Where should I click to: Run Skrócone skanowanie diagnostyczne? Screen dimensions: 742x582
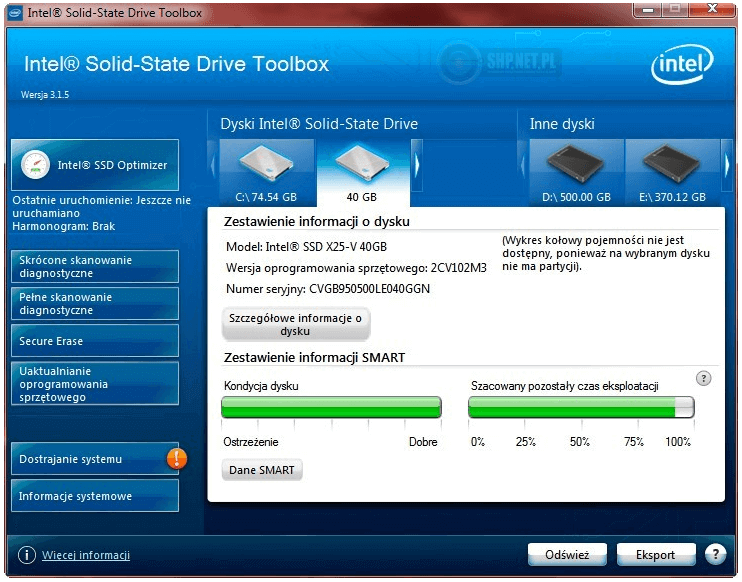click(x=95, y=266)
